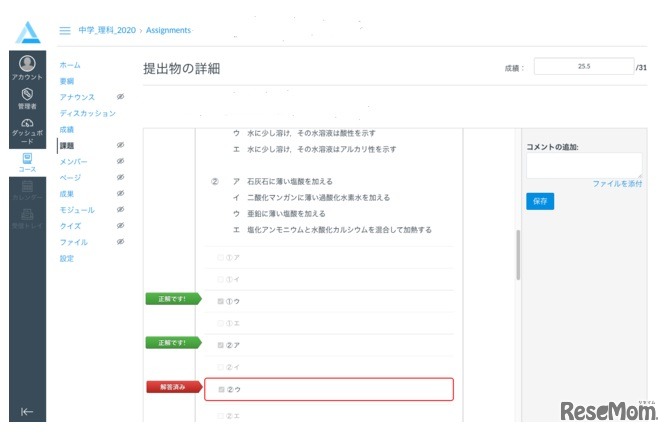This screenshot has width=671, height=434.
Task: Click the submission content vertical scrollbar
Action: 517,255
